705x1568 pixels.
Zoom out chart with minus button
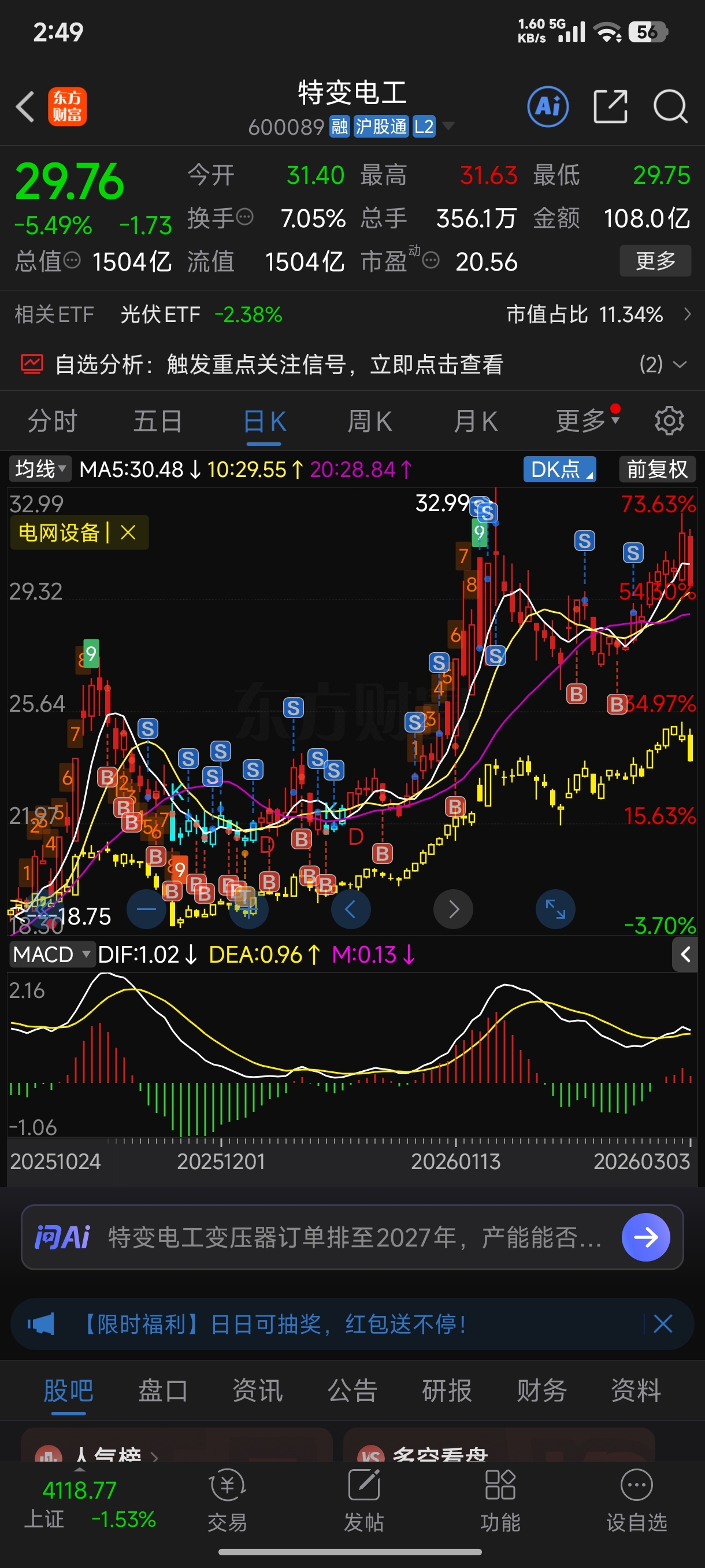click(x=146, y=909)
